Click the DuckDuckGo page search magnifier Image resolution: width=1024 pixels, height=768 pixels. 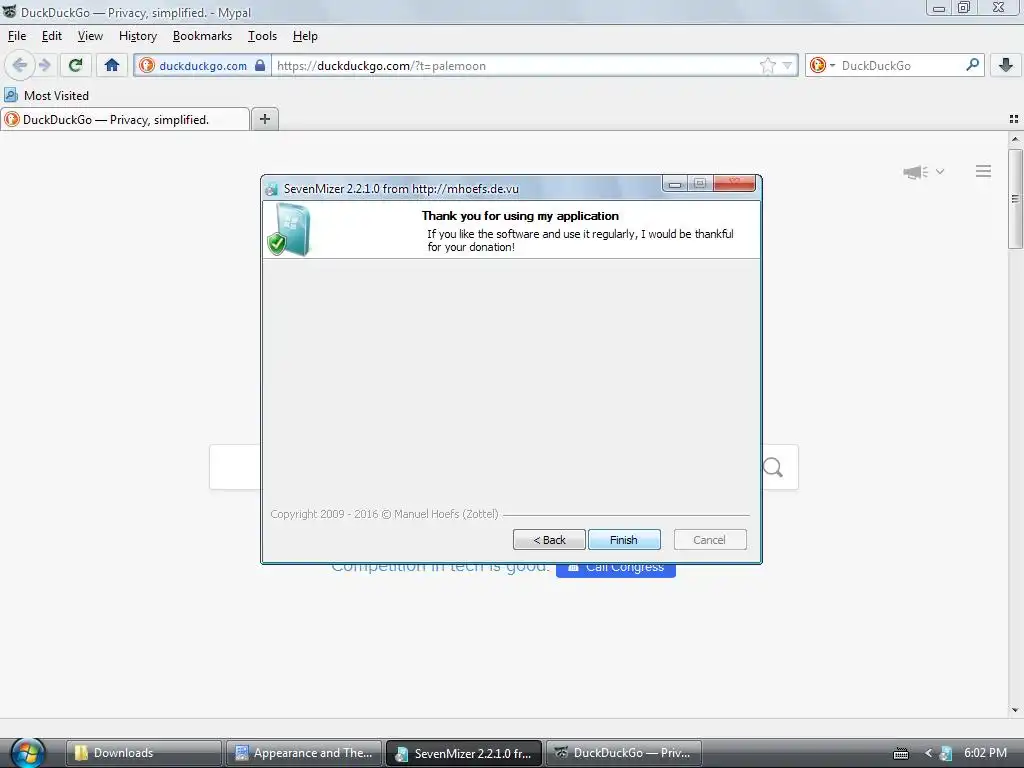[x=773, y=467]
